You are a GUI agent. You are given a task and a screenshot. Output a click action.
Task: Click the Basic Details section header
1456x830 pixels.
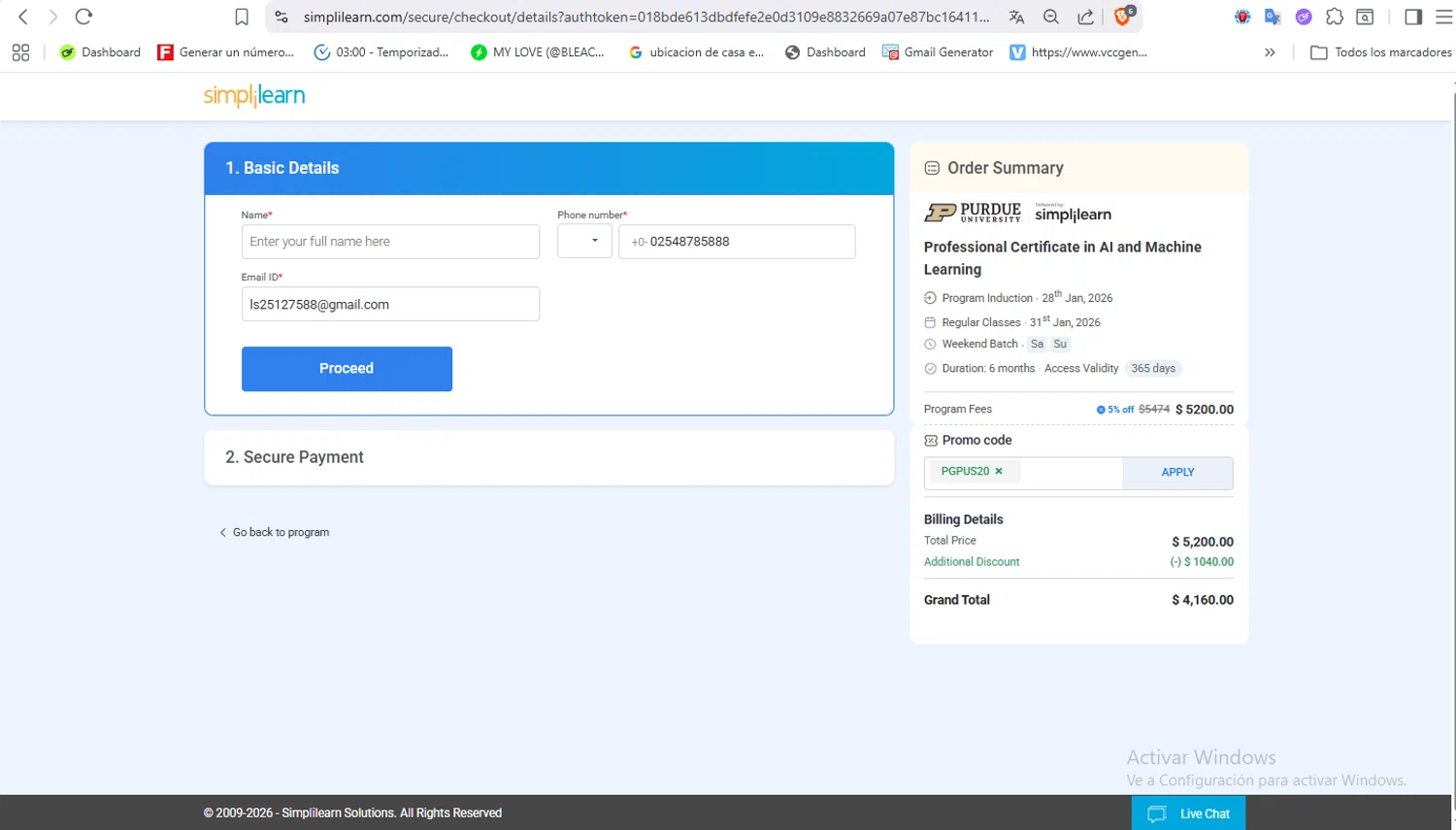[548, 168]
